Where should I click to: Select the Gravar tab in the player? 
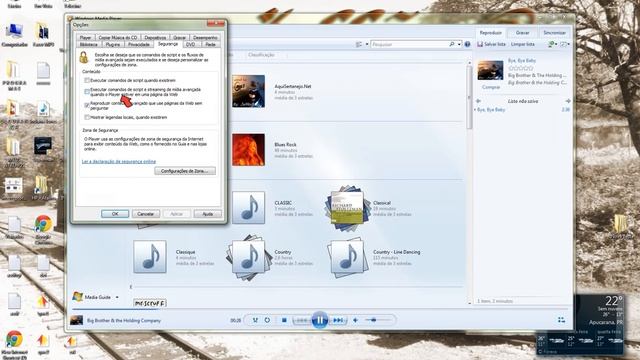pyautogui.click(x=522, y=33)
